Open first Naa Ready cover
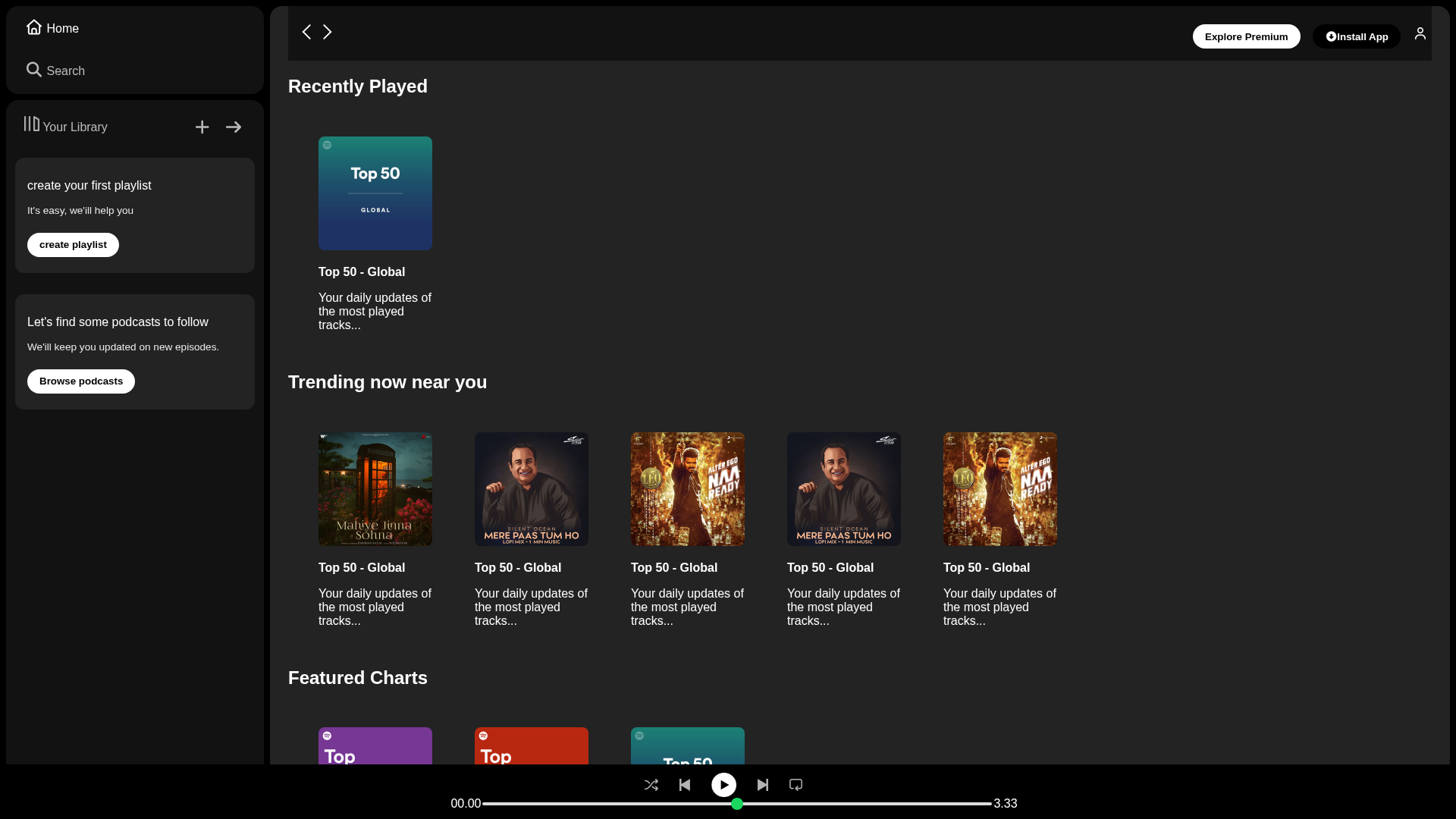Image resolution: width=1456 pixels, height=819 pixels. pos(688,489)
